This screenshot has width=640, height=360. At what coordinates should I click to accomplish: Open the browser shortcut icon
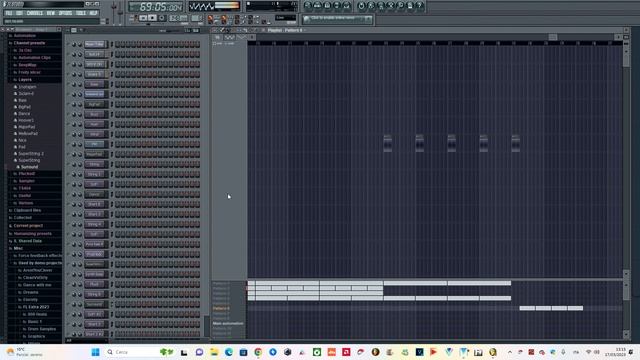337,6
